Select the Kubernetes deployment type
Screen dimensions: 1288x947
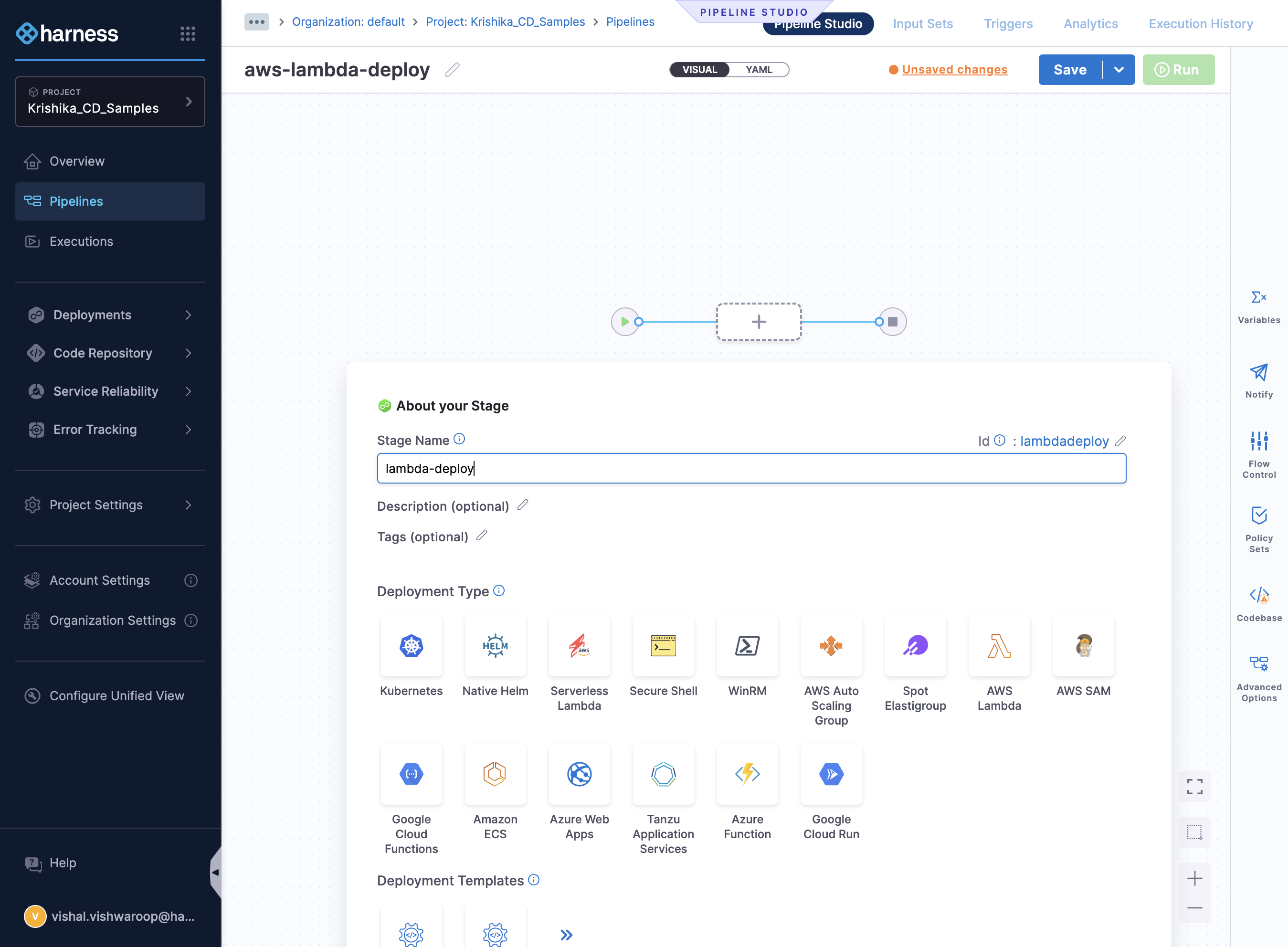tap(411, 646)
